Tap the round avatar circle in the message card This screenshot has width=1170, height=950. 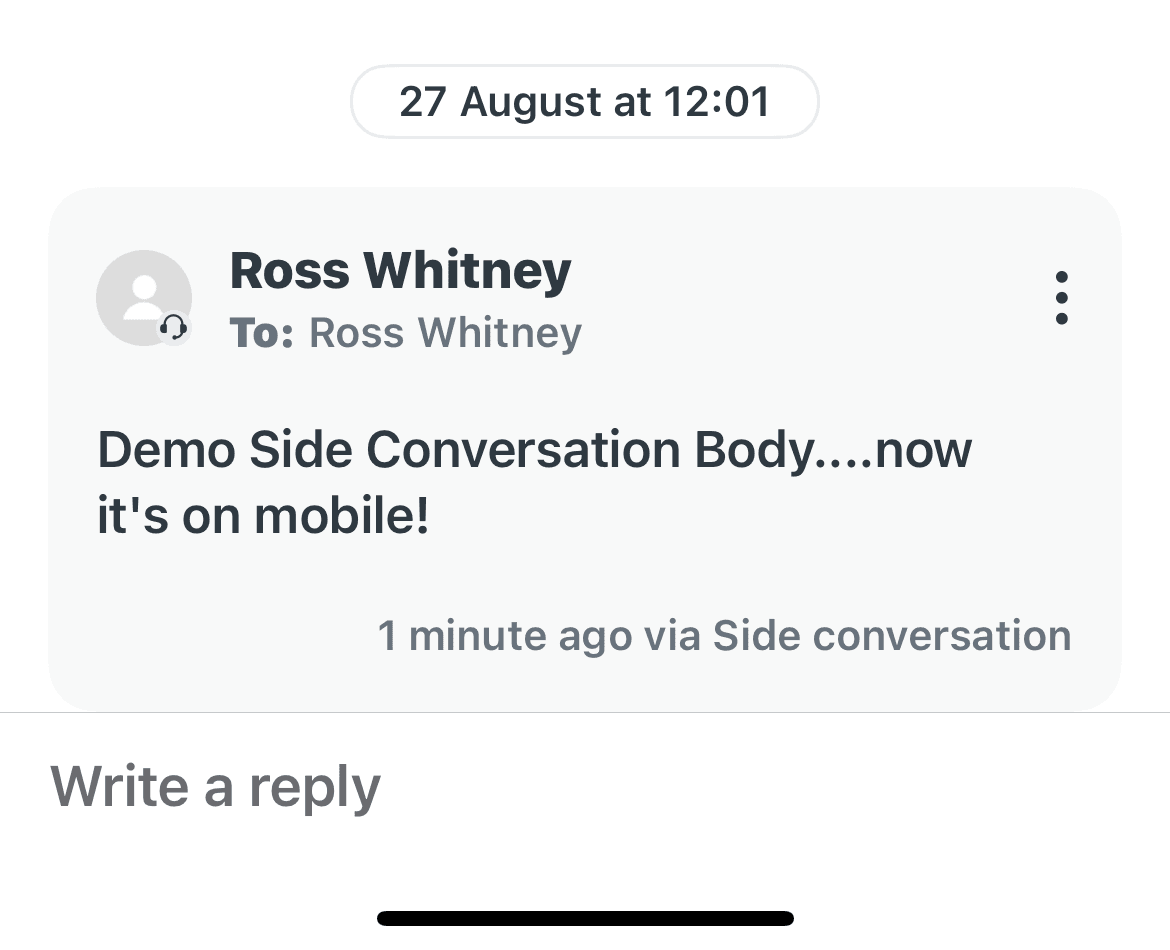144,298
